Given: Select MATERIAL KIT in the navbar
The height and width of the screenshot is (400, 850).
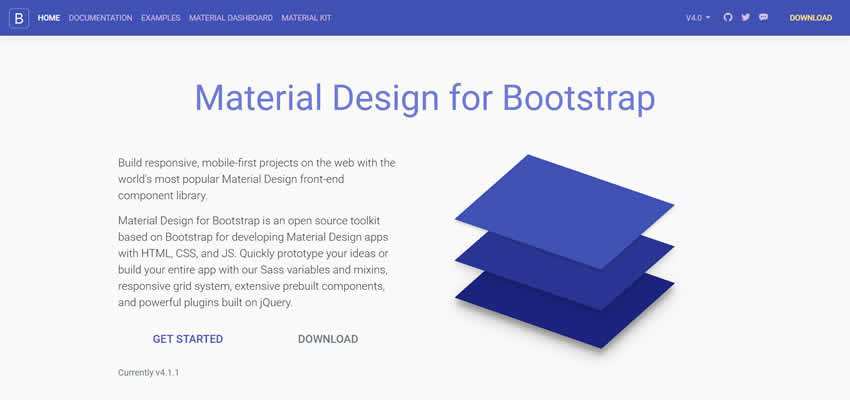Looking at the screenshot, I should coord(306,18).
